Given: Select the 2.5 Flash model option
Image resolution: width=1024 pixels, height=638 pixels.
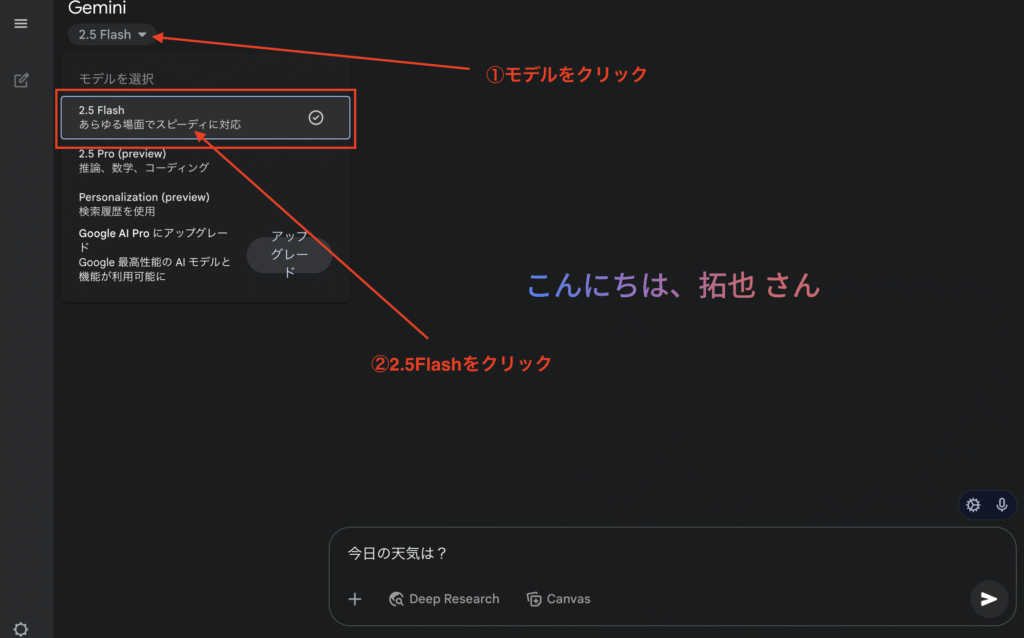Looking at the screenshot, I should 205,118.
